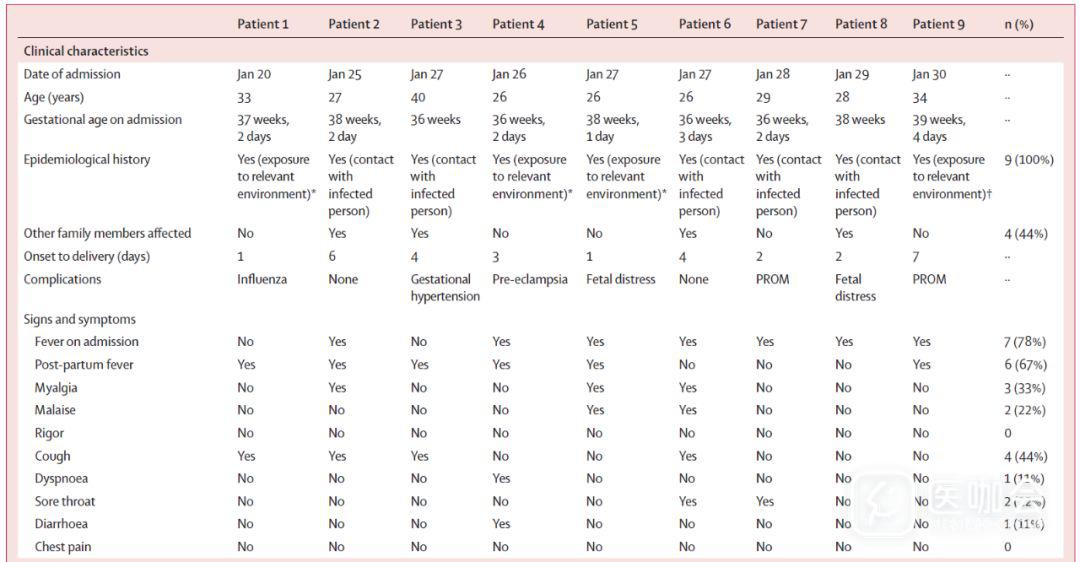Screen dimensions: 1080x562
Task: Click the Patient 1 column header
Action: [x=263, y=24]
